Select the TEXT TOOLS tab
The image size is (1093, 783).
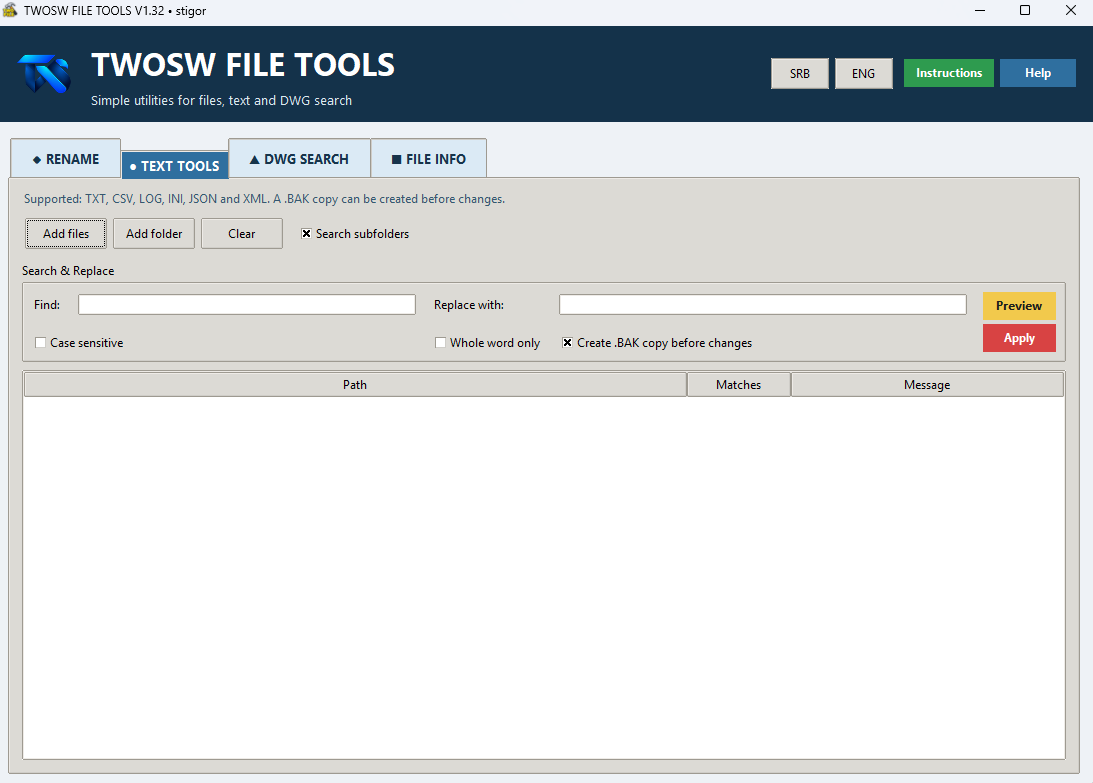click(175, 166)
